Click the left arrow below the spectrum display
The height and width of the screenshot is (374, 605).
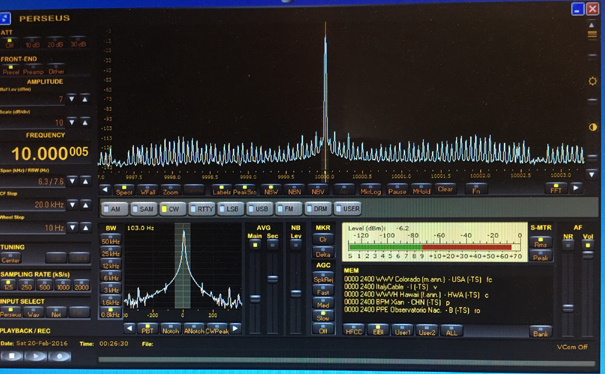click(x=105, y=189)
